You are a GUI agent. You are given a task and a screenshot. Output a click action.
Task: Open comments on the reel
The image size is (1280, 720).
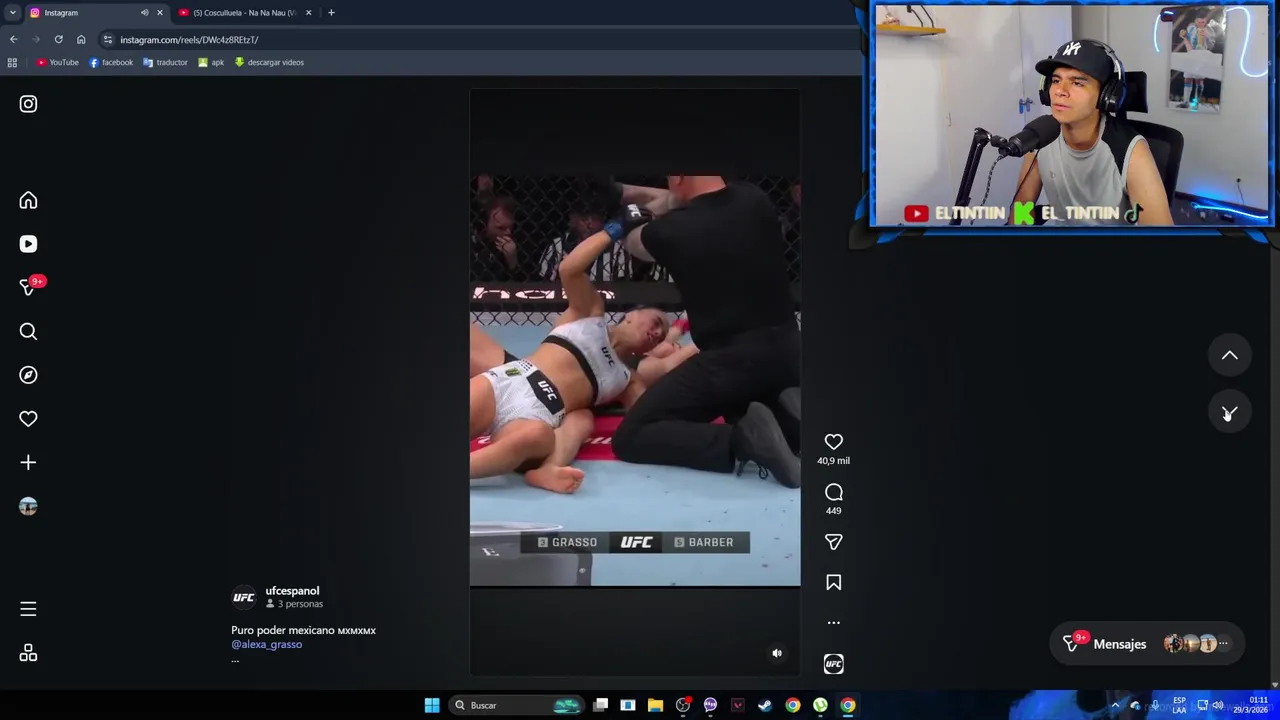833,492
